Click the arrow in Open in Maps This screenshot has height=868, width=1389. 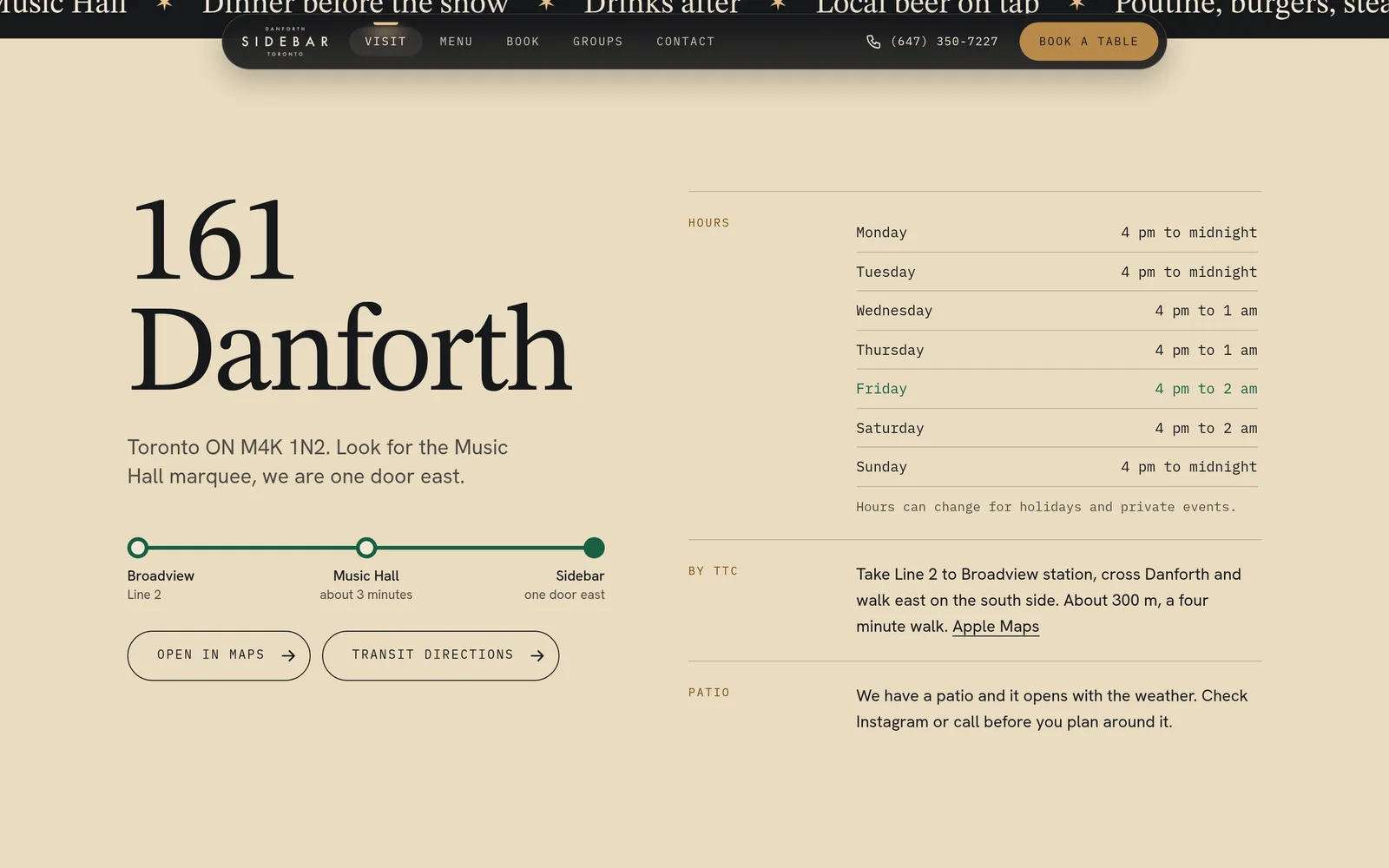288,655
